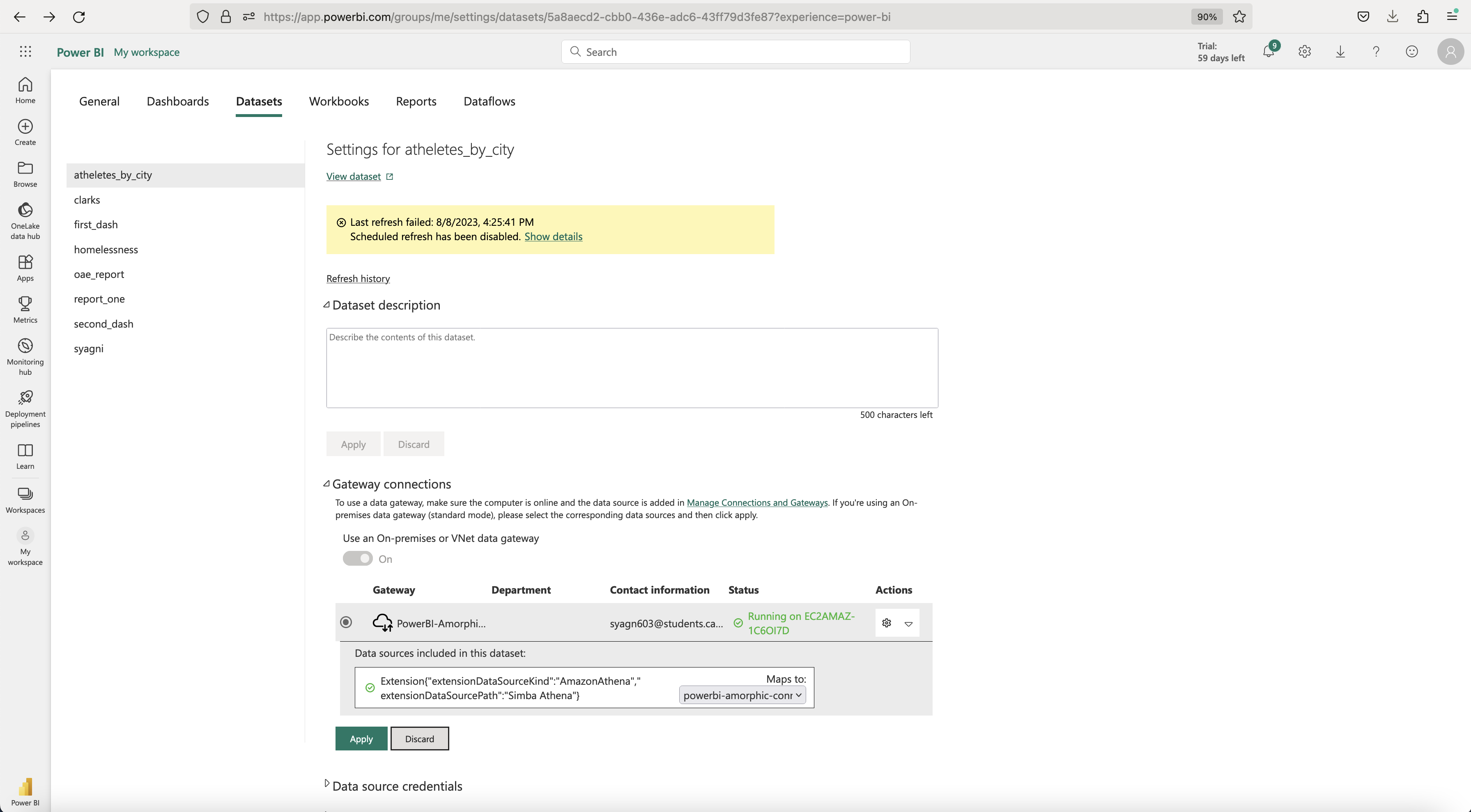Click the green Apply button for gateway
Image resolution: width=1471 pixels, height=812 pixels.
pos(361,739)
